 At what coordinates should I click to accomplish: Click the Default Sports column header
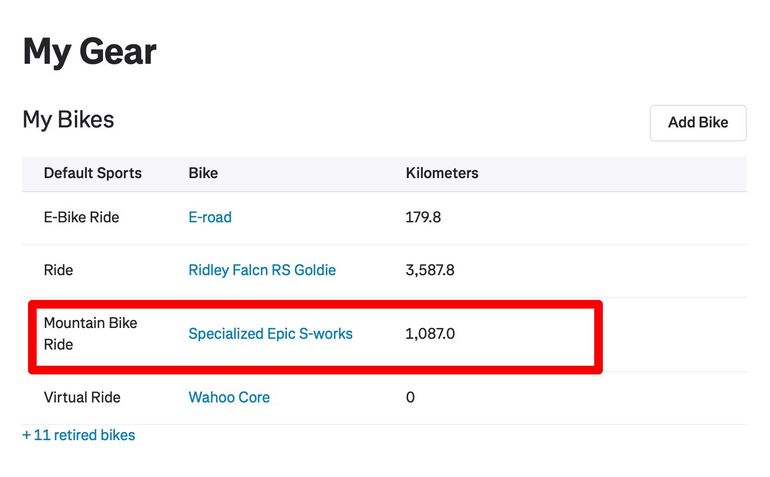pos(93,173)
